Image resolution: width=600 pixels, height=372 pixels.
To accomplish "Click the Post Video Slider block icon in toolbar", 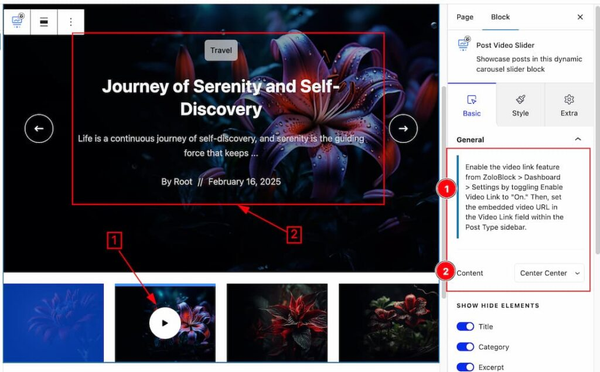I will click(17, 22).
